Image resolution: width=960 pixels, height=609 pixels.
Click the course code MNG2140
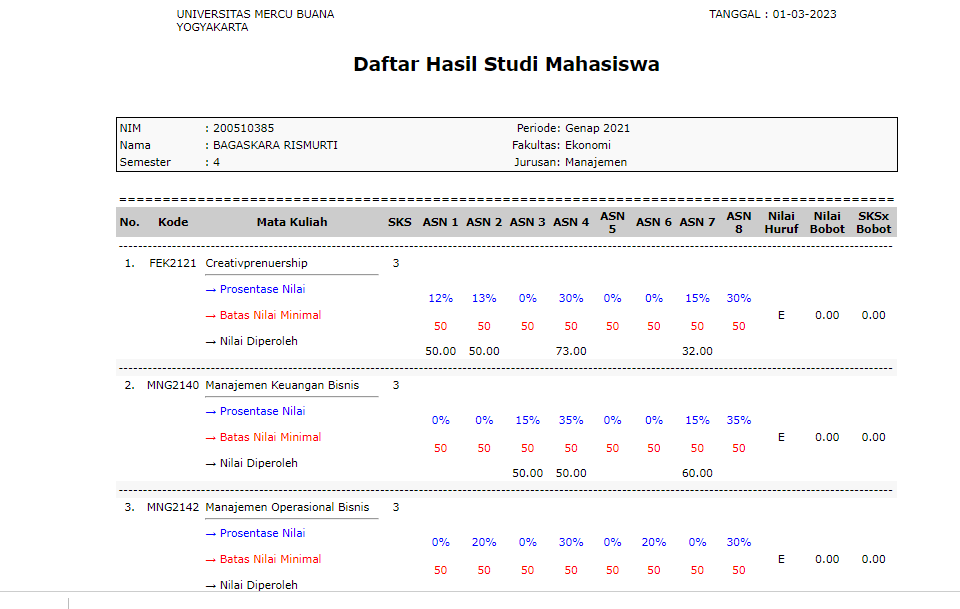tap(172, 385)
